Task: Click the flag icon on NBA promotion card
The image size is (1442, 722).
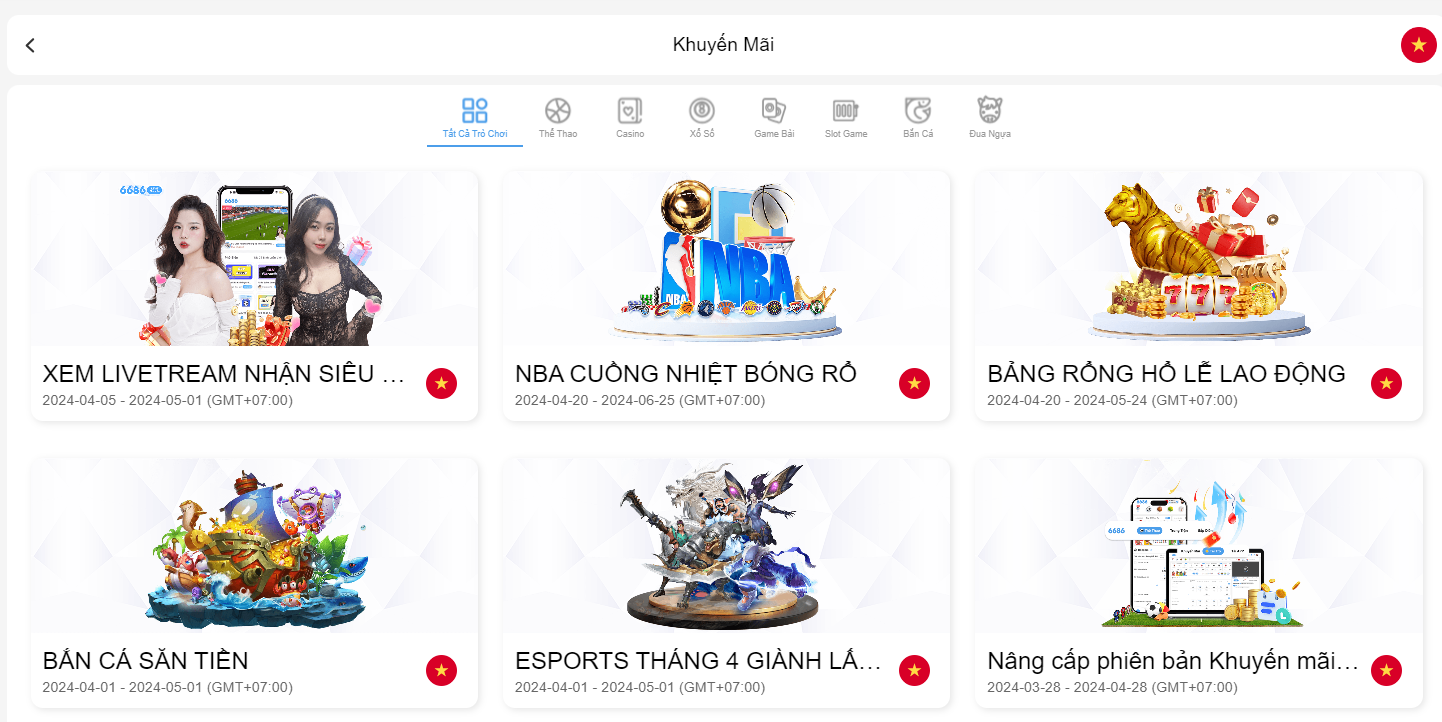Action: tap(914, 383)
